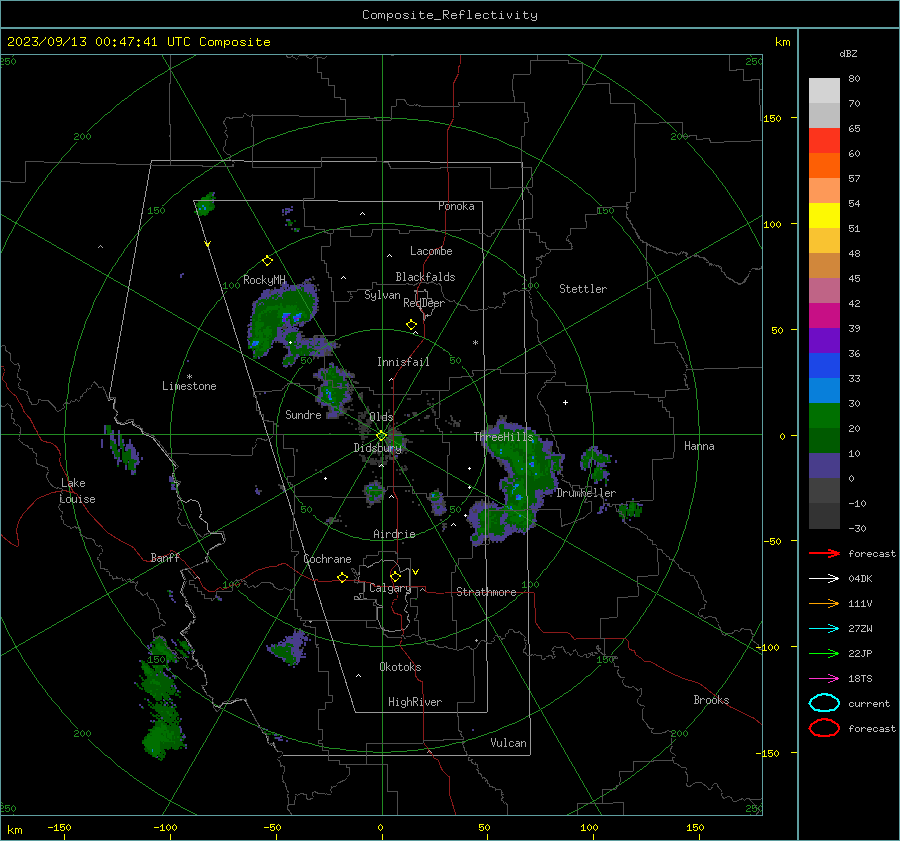Viewport: 900px width, 841px height.
Task: Click the yellow diamond marker above Calgary
Action: point(395,576)
